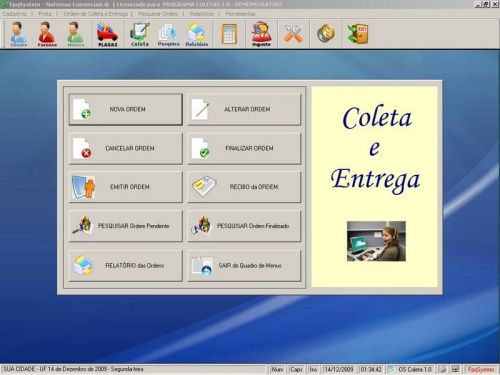This screenshot has width=500, height=375.
Task: Open the tools wrench and screwdriver icon
Action: [293, 34]
